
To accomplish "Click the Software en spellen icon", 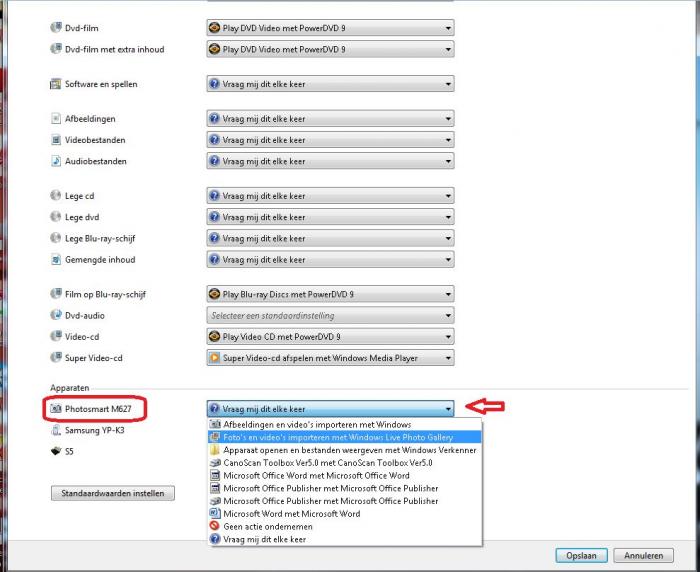I will pyautogui.click(x=56, y=84).
